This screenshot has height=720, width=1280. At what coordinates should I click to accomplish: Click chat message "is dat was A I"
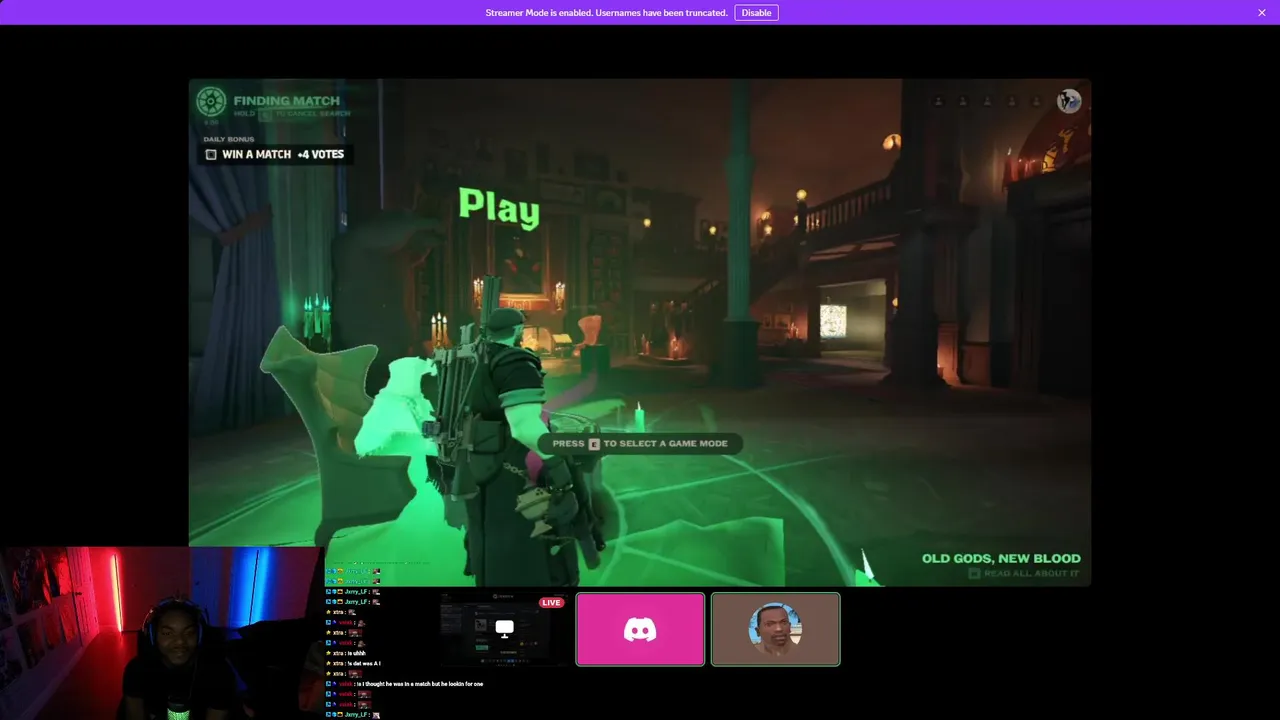365,664
